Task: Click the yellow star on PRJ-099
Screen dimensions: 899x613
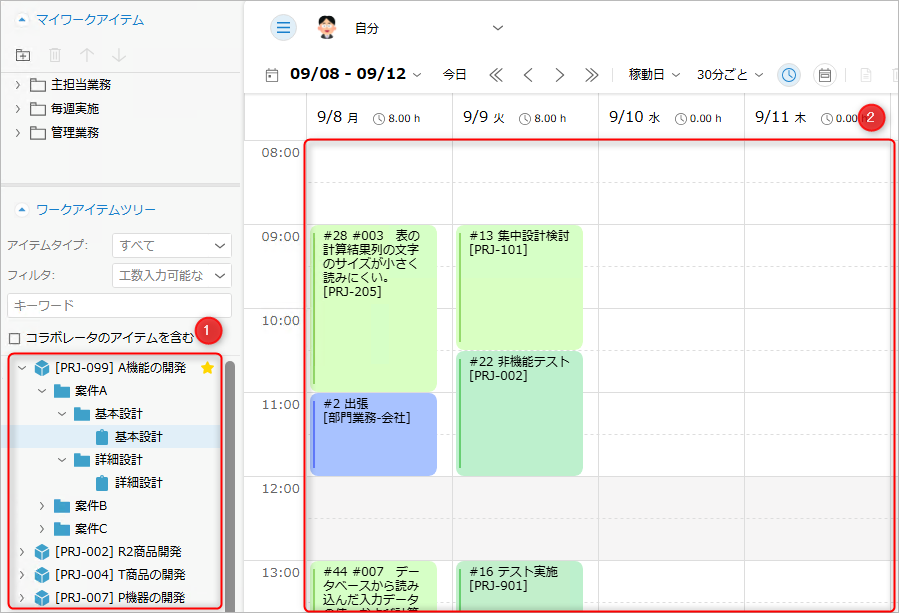Action: pos(208,368)
